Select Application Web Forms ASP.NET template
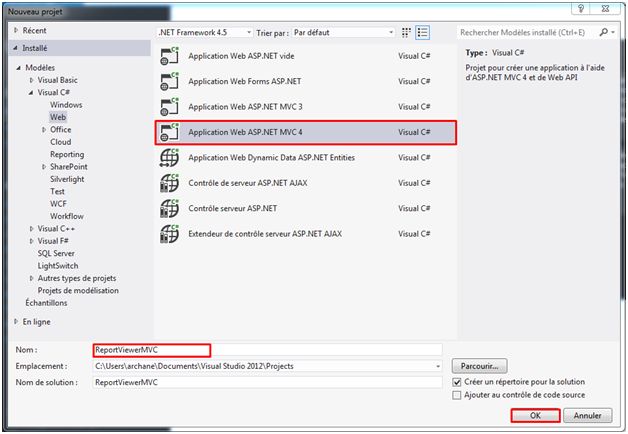This screenshot has height=434, width=628. click(x=306, y=82)
